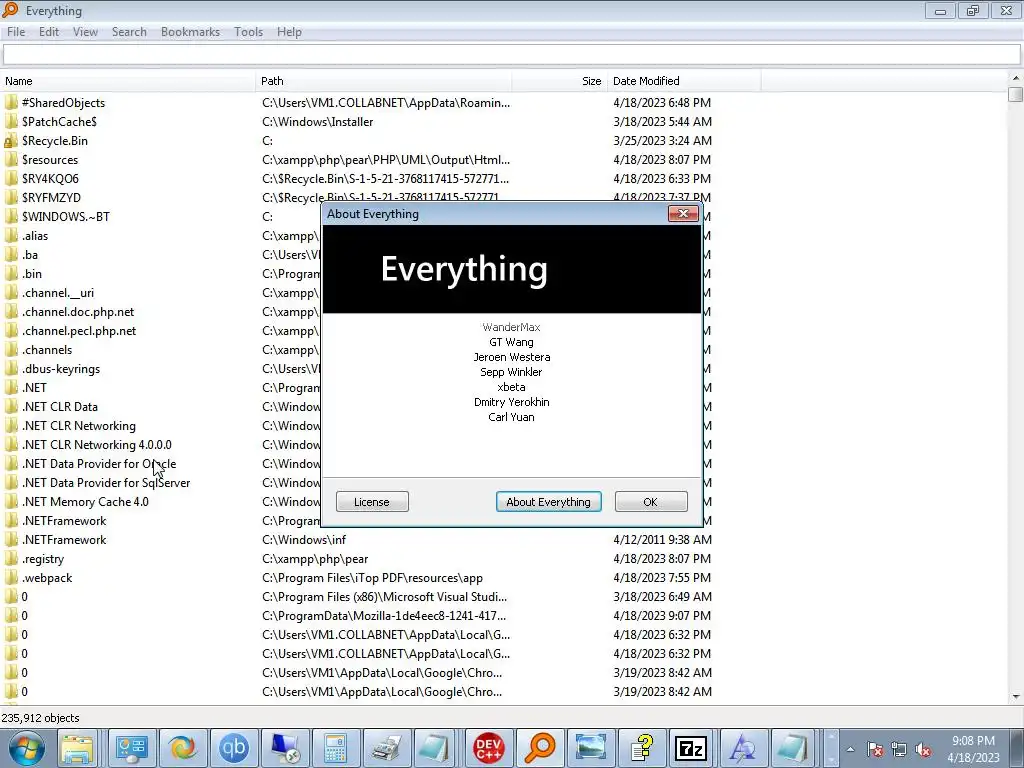Click the vertical scrollbar thumb
1024x768 pixels.
[x=1016, y=94]
